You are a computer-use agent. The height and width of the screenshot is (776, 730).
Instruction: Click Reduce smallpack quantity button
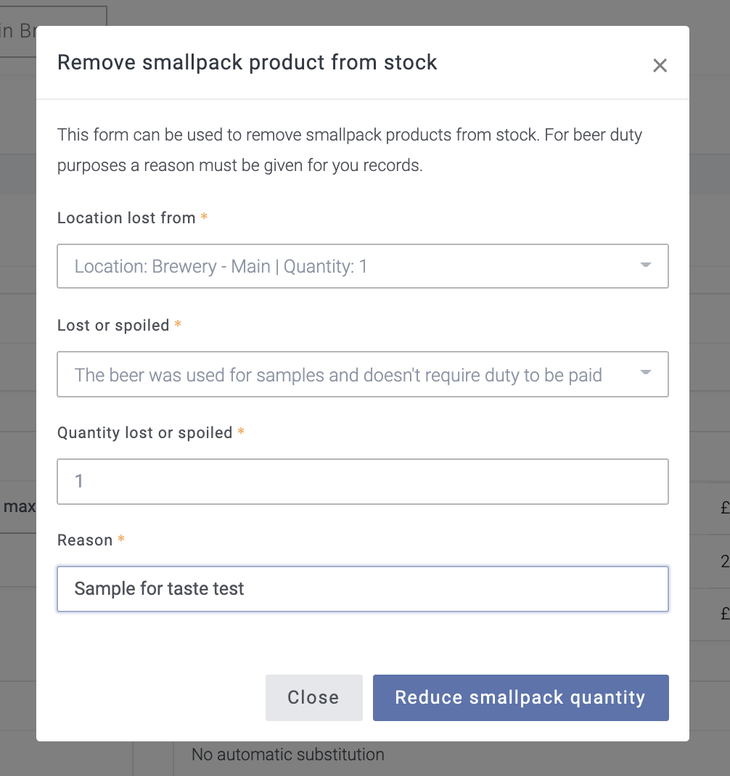pyautogui.click(x=520, y=698)
